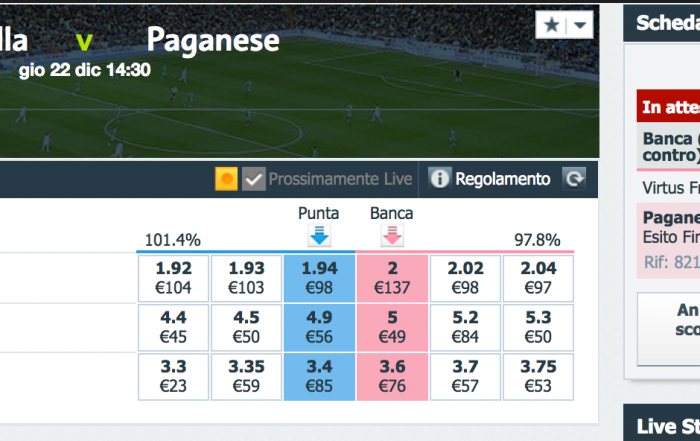700x441 pixels.
Task: Click the refresh market icon
Action: click(574, 179)
